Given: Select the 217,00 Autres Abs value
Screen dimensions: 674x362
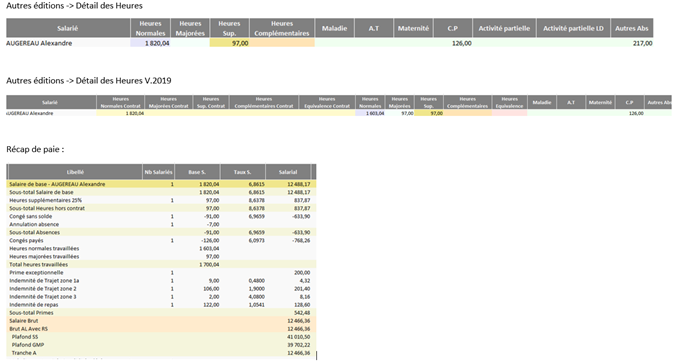Looking at the screenshot, I should click(642, 43).
